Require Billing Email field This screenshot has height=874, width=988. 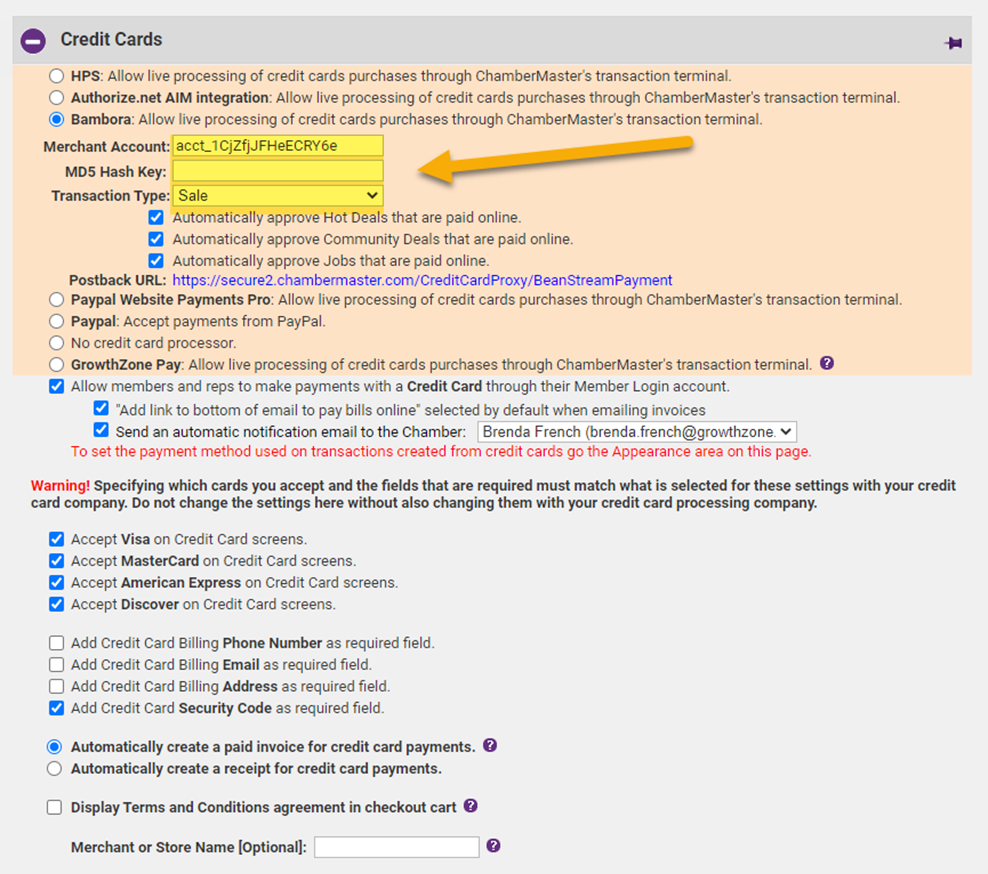tap(57, 665)
